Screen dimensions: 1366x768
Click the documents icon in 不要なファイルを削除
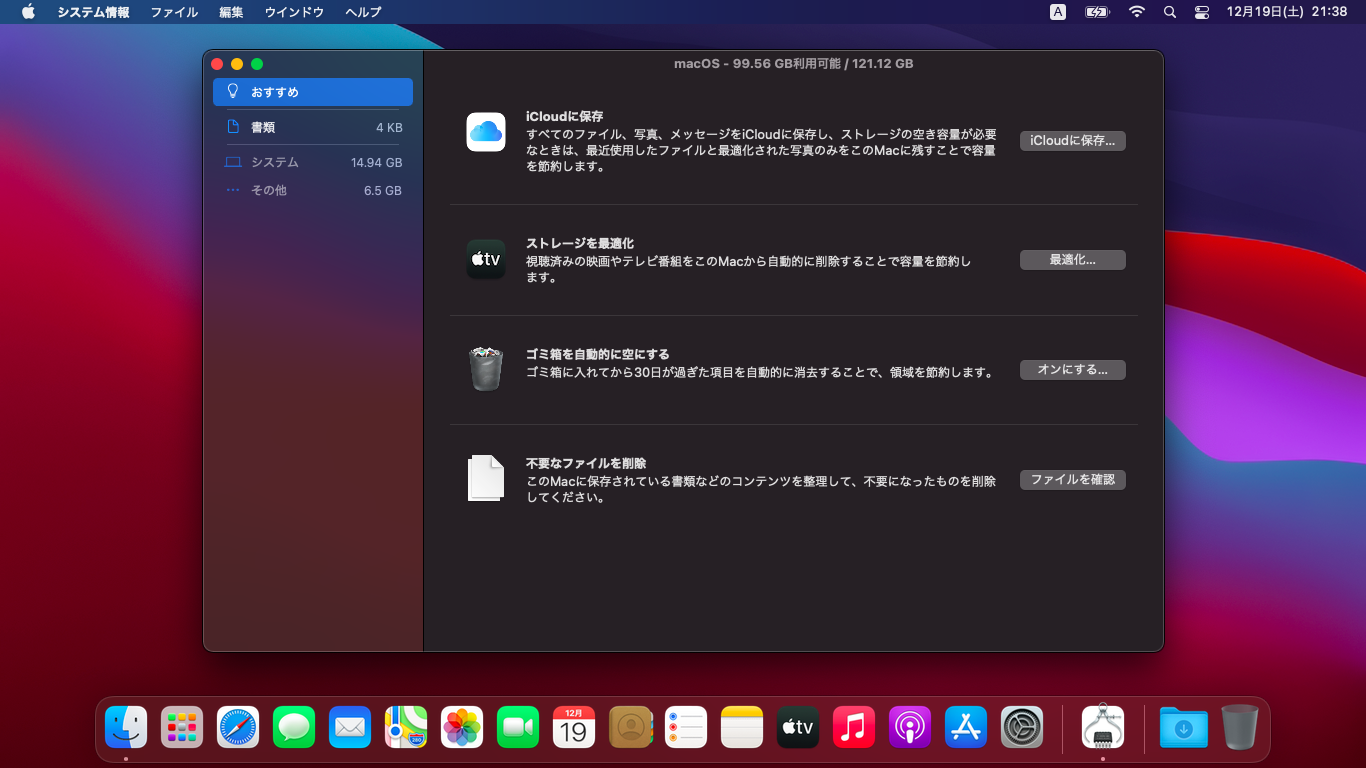point(486,478)
